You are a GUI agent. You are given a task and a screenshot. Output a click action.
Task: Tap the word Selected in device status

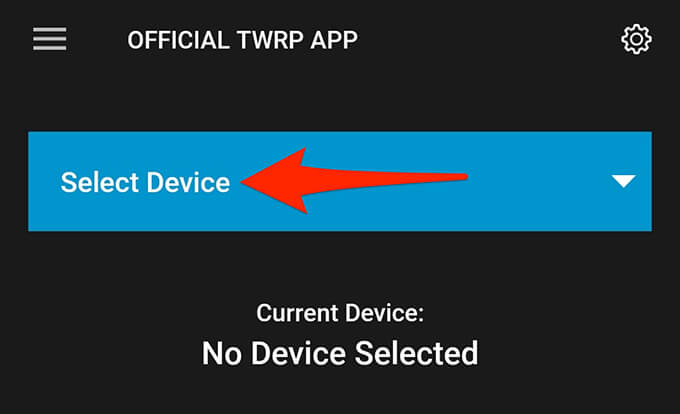[416, 353]
